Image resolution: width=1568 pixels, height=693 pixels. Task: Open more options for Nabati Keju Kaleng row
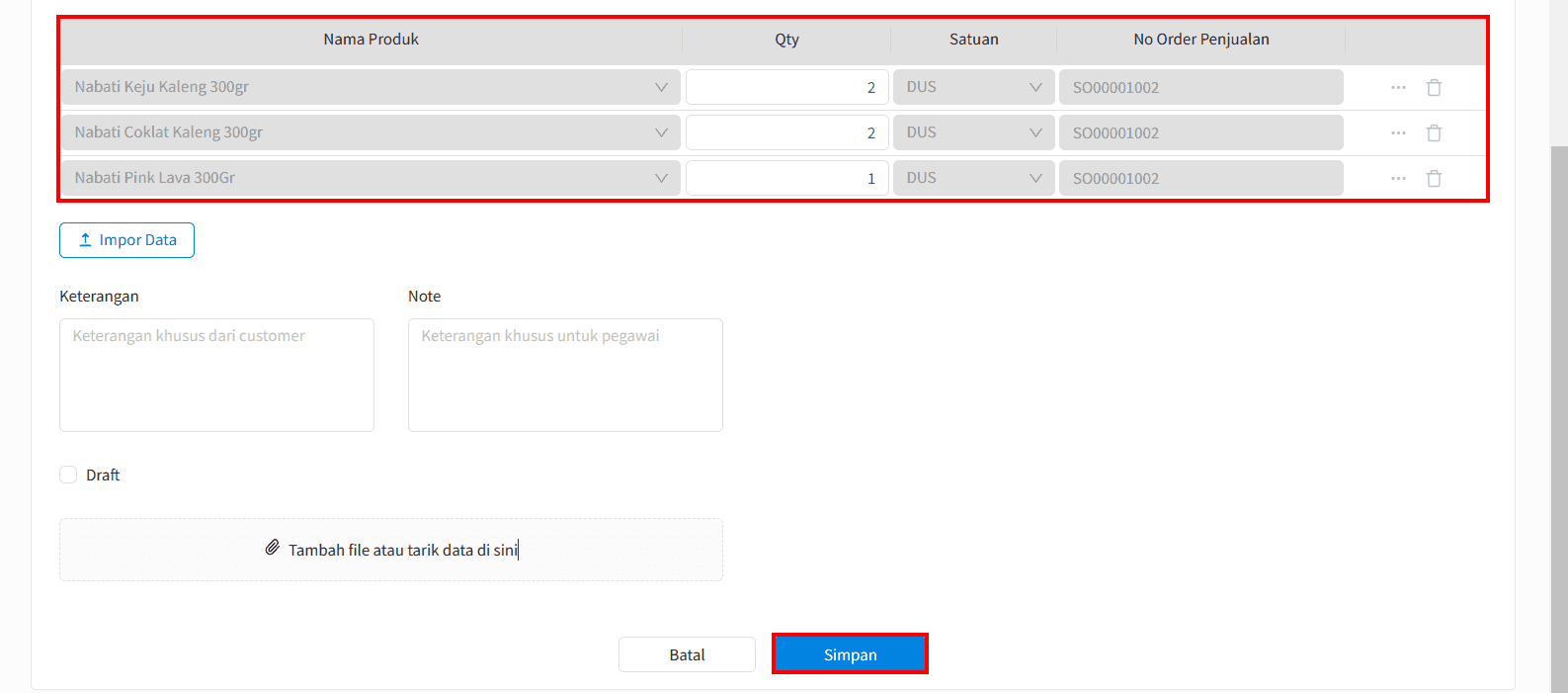pyautogui.click(x=1398, y=87)
